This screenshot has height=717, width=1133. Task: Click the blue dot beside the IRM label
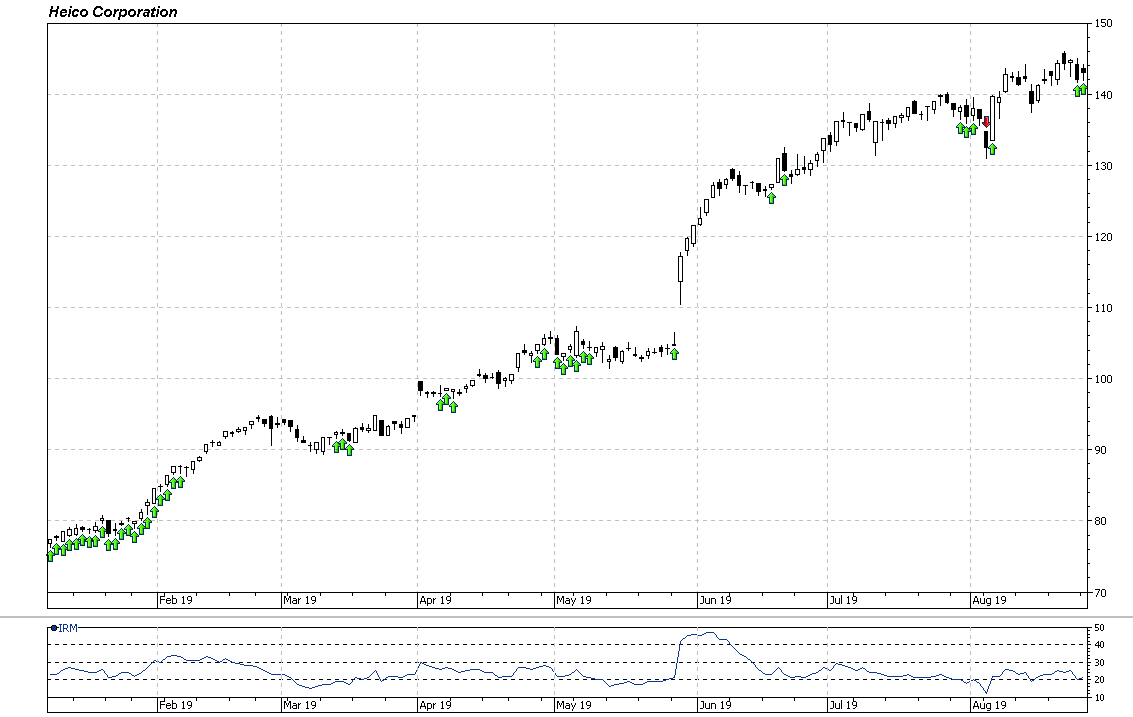(53, 628)
